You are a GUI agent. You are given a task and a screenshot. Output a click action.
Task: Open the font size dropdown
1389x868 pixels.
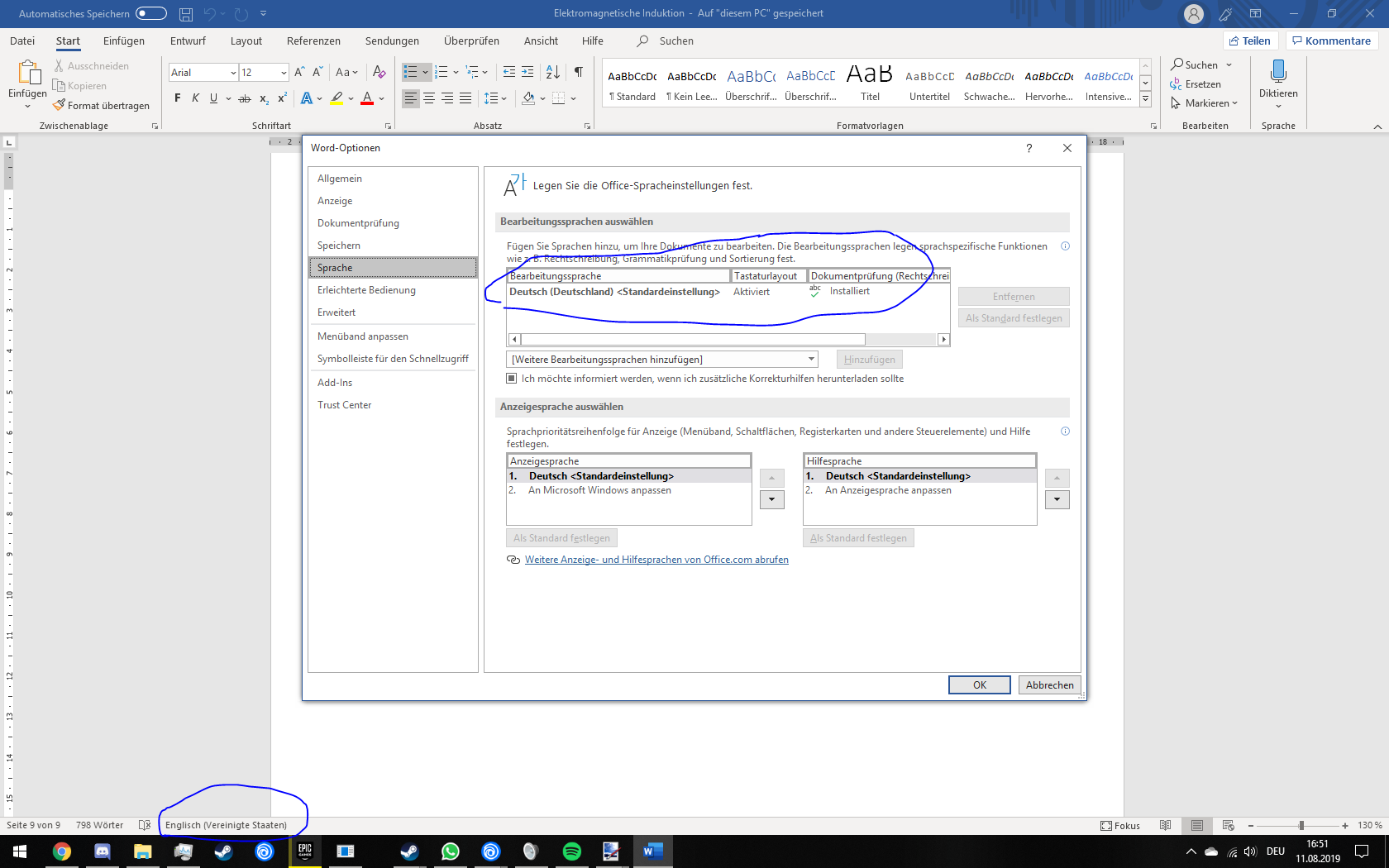point(284,73)
